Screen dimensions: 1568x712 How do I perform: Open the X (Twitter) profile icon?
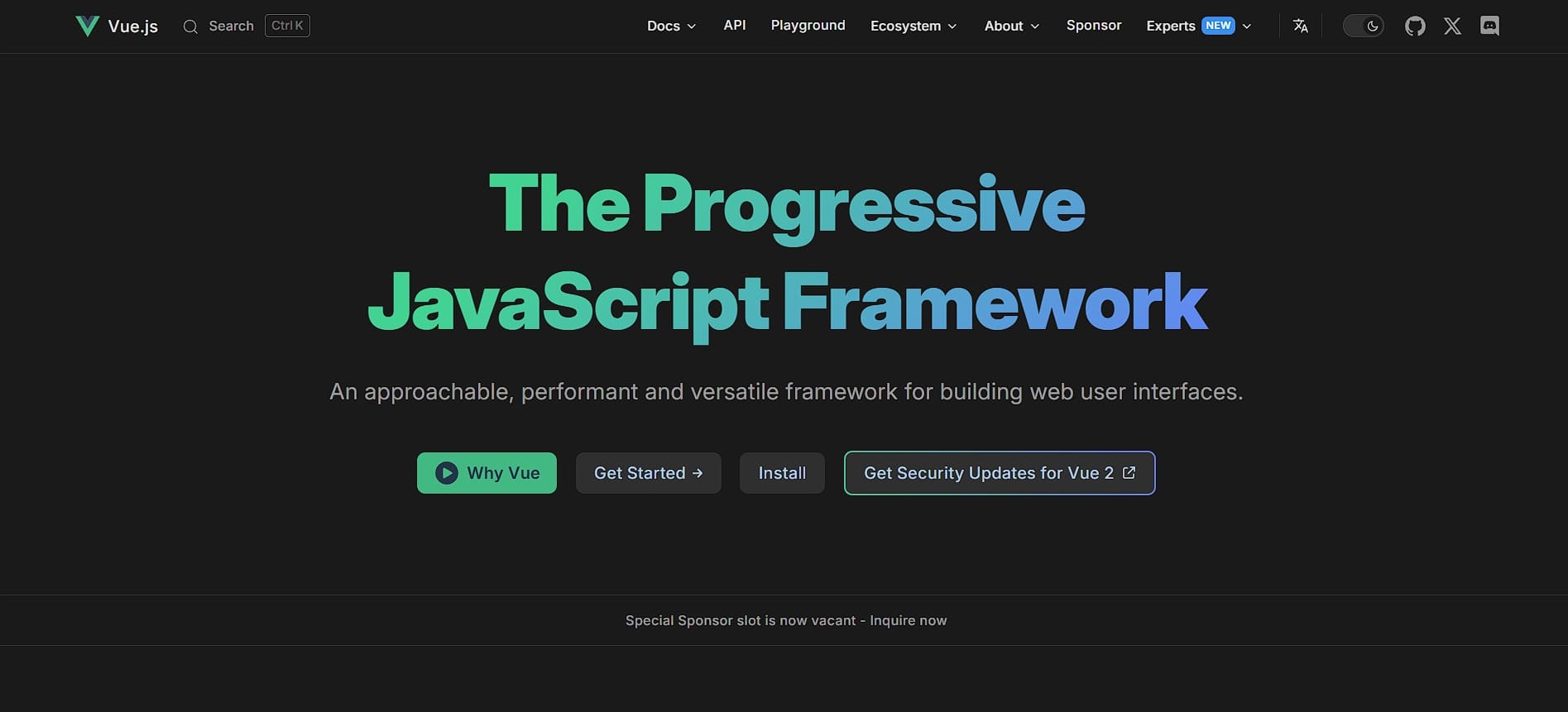(x=1452, y=26)
